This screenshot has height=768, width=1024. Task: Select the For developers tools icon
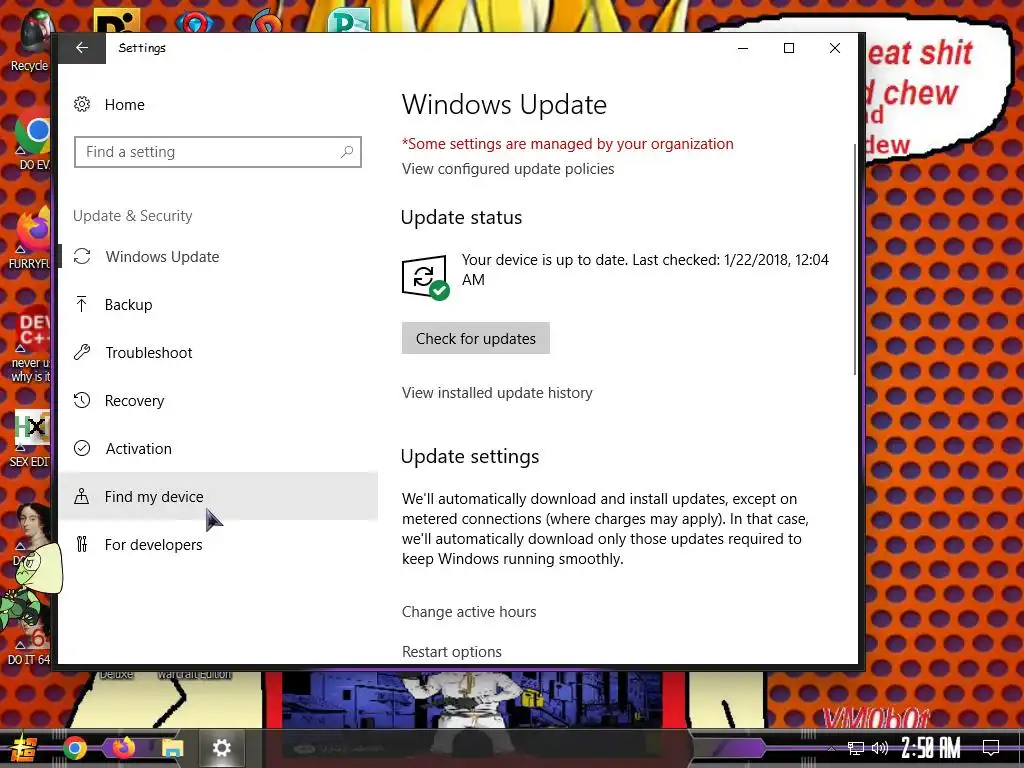coord(82,544)
